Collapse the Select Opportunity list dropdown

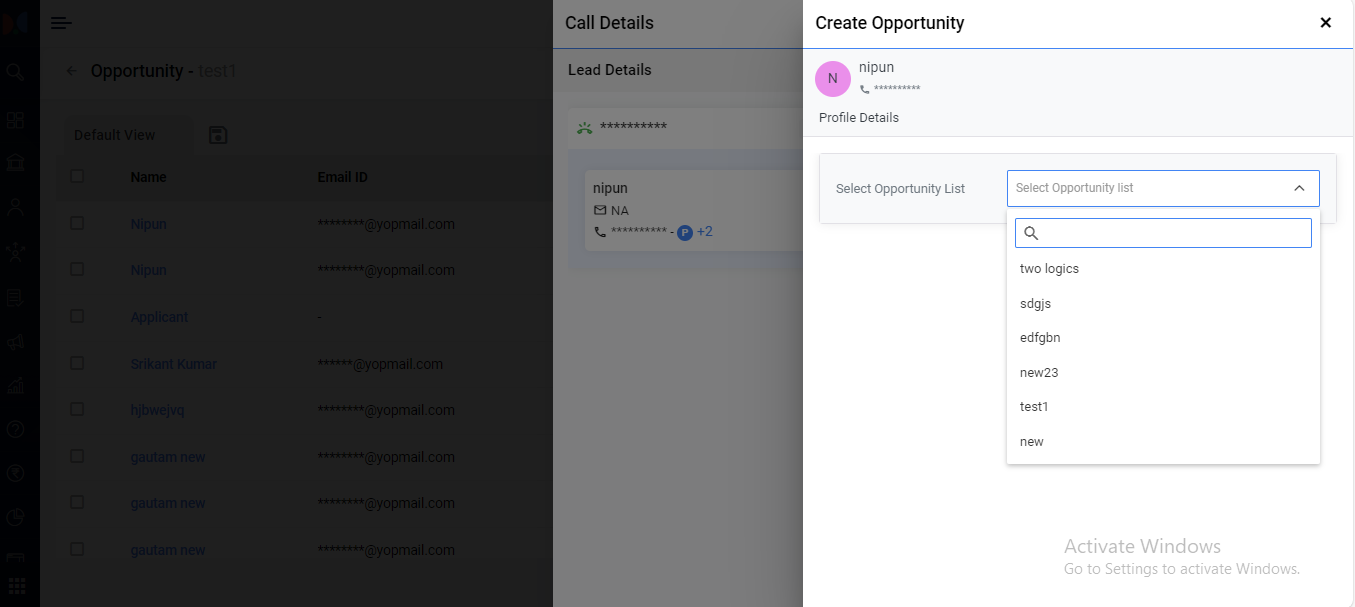click(1299, 188)
